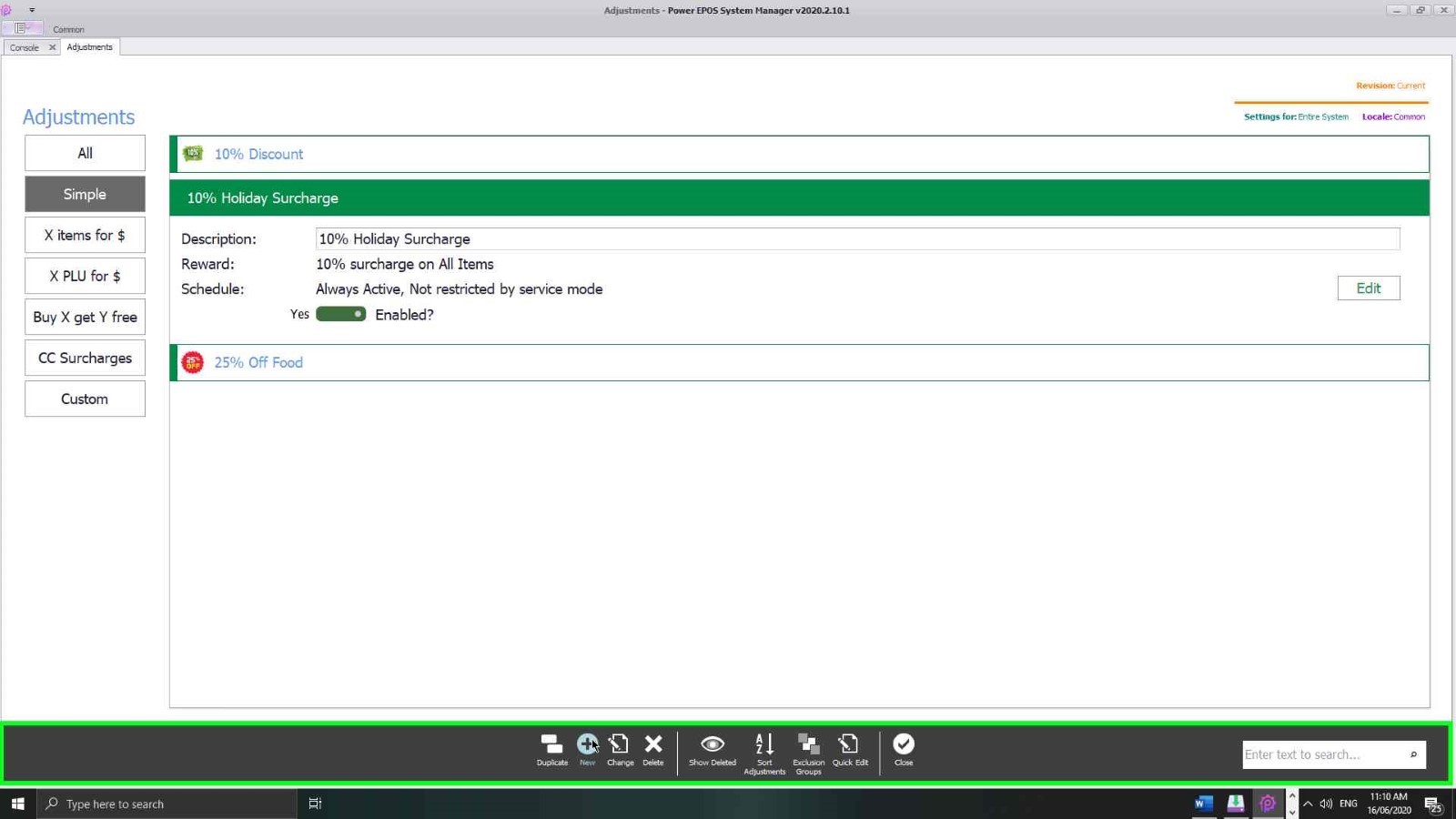The width and height of the screenshot is (1456, 819).
Task: Close the Console tab
Action: point(52,47)
